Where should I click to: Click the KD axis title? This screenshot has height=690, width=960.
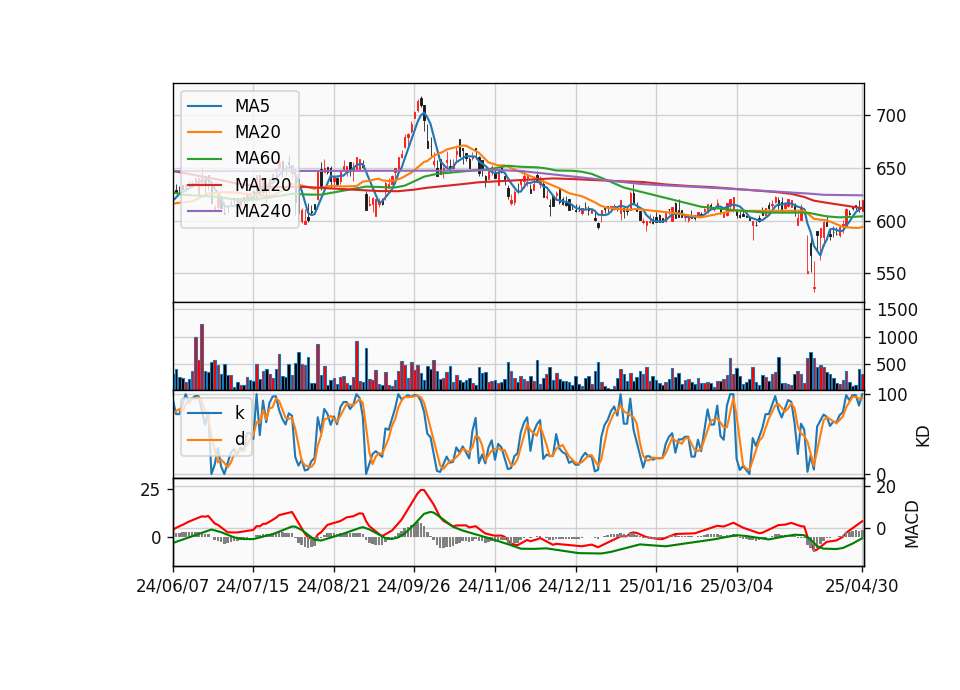(x=923, y=437)
